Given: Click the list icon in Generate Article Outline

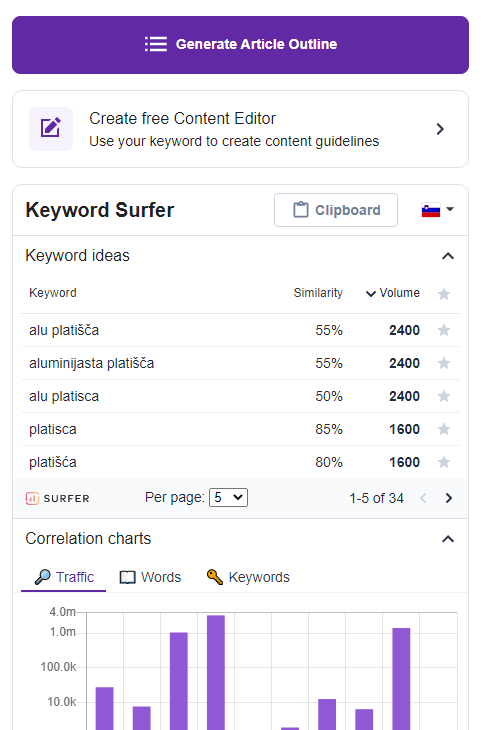Looking at the screenshot, I should pyautogui.click(x=156, y=44).
